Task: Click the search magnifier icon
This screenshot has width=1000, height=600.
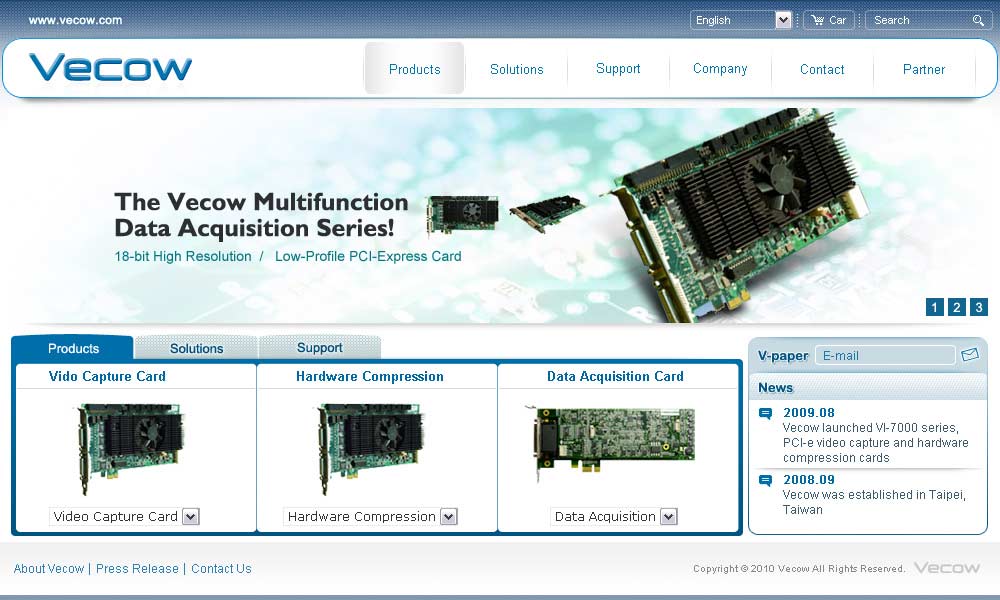Action: click(x=978, y=20)
